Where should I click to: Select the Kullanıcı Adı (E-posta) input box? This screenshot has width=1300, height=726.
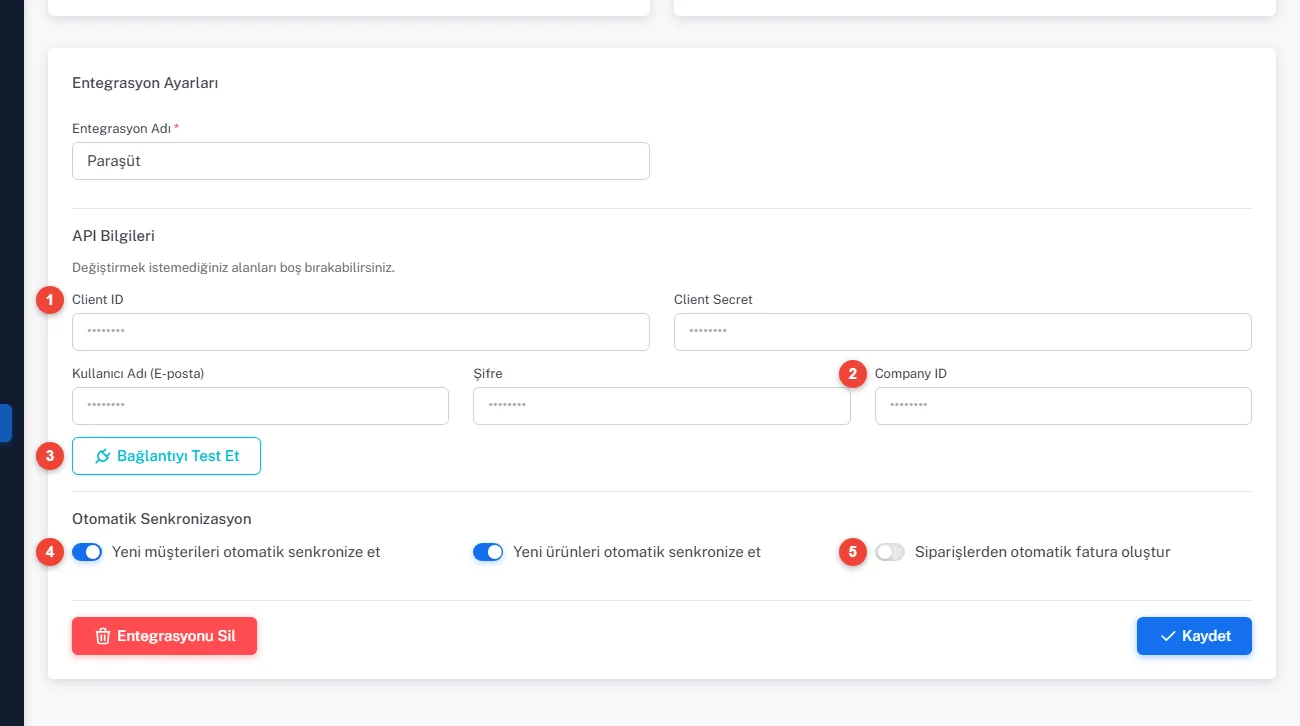260,406
